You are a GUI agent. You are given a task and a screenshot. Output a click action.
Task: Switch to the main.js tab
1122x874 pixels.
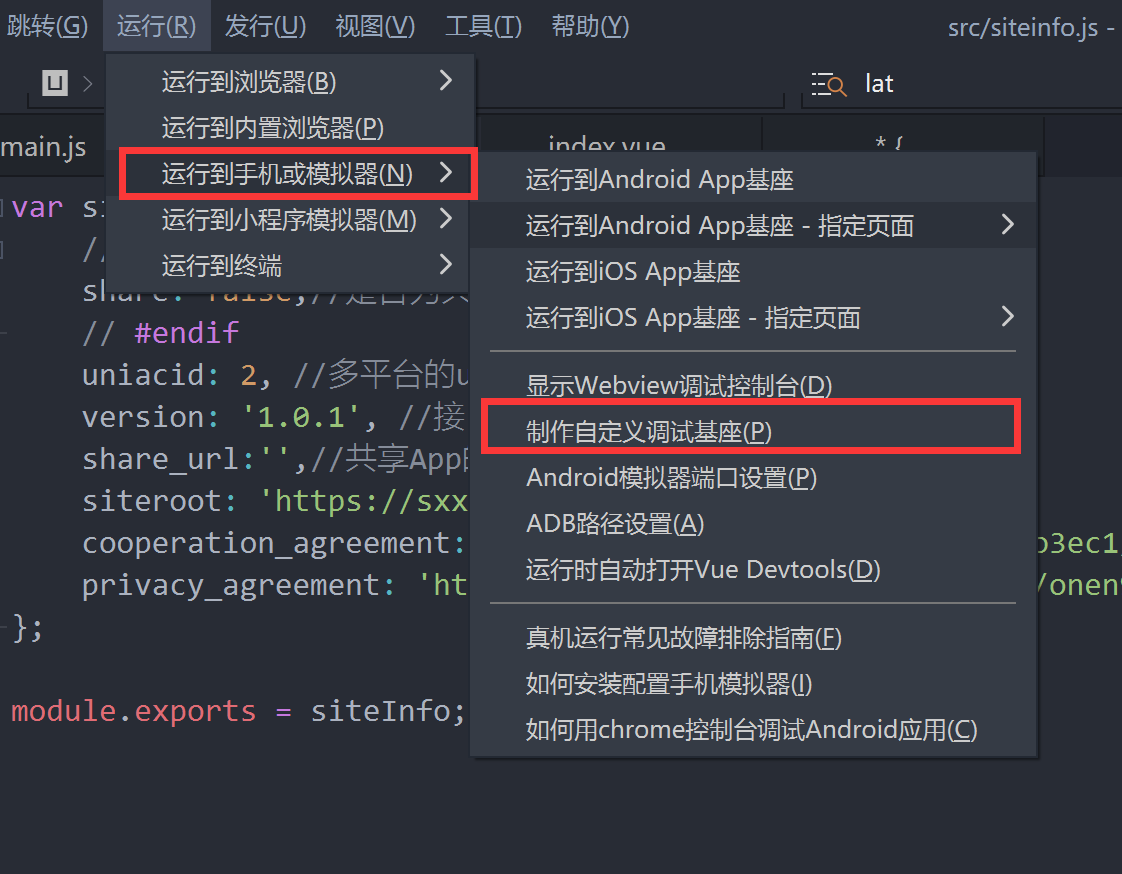[x=44, y=148]
